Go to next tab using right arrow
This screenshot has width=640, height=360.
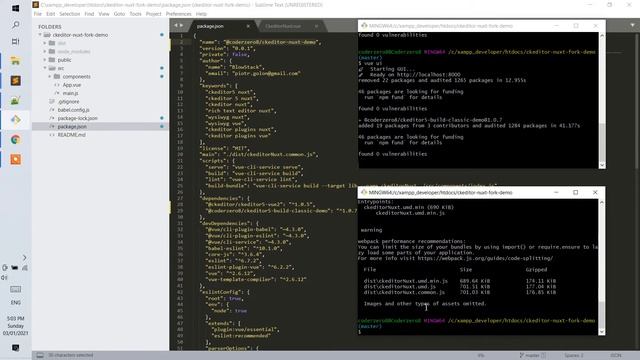pos(182,25)
